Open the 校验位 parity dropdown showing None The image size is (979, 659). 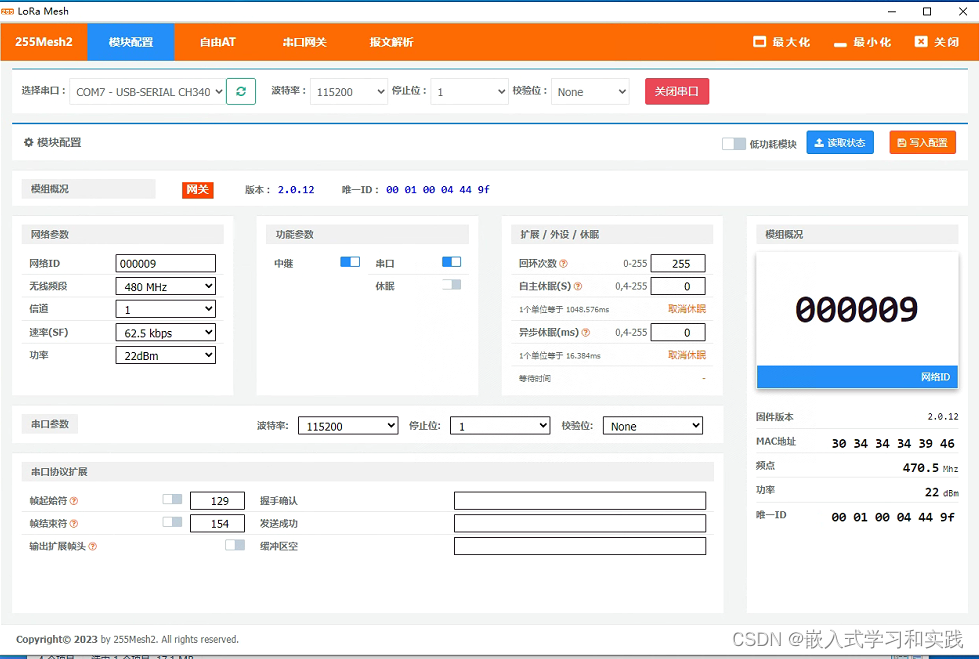(590, 91)
